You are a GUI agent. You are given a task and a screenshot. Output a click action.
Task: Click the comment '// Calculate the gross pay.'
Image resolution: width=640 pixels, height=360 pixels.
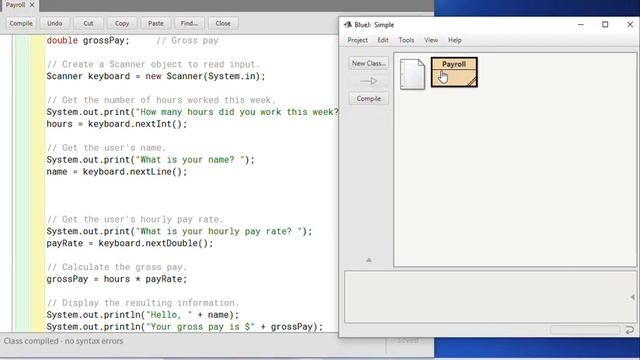pos(117,267)
